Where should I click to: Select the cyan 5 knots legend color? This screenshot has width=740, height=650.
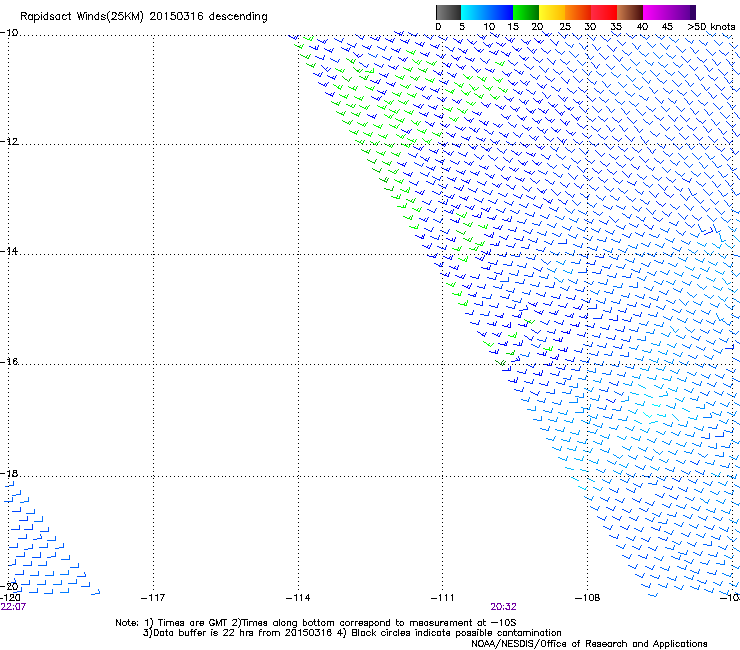[474, 12]
